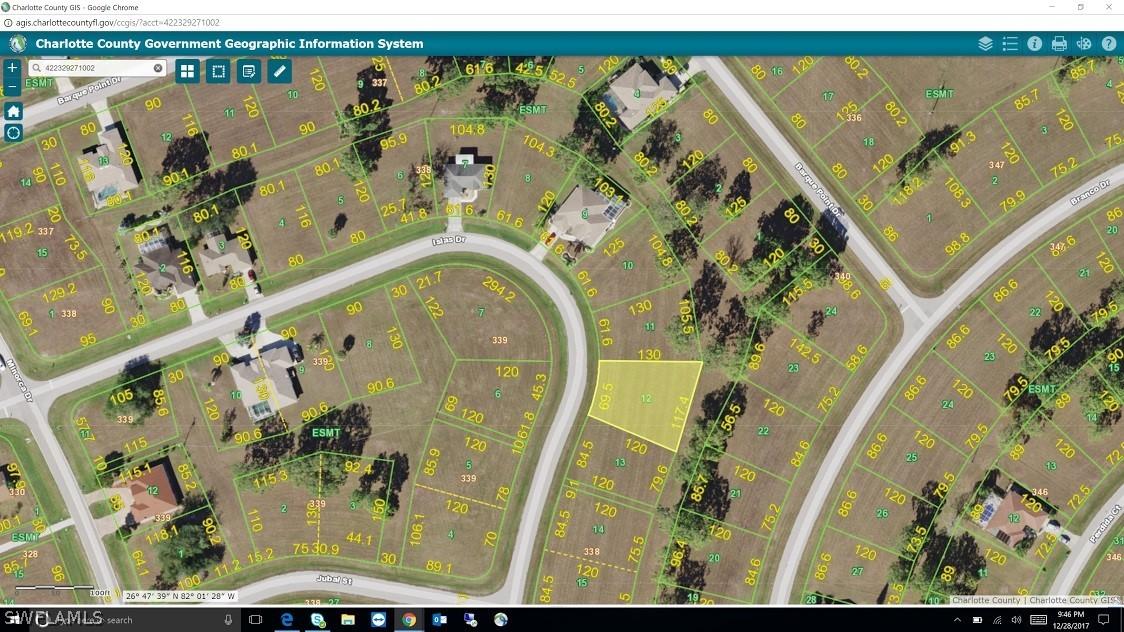Zoom in with the plus button

coord(12,68)
